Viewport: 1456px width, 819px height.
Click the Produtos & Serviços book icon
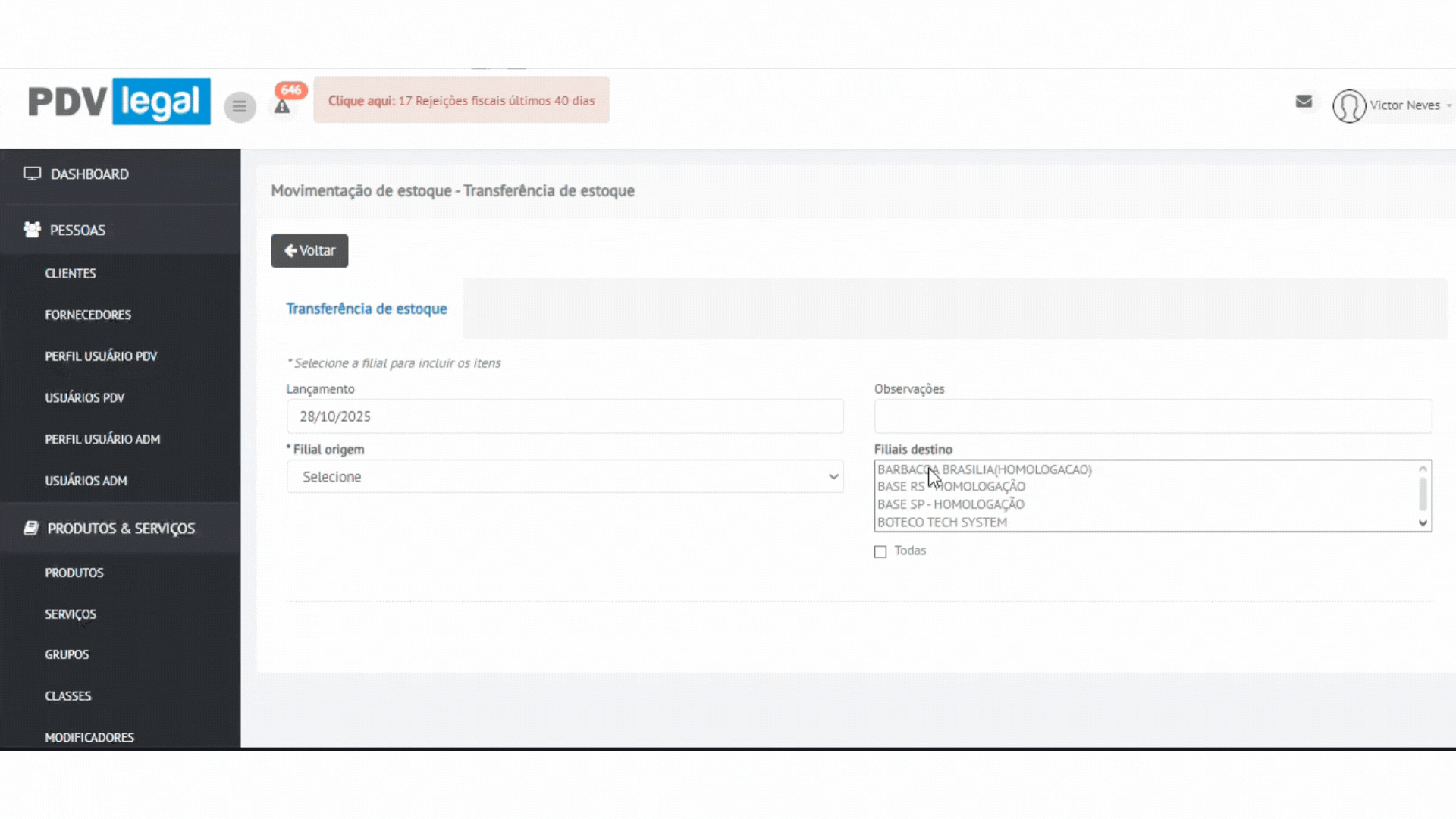click(x=31, y=528)
